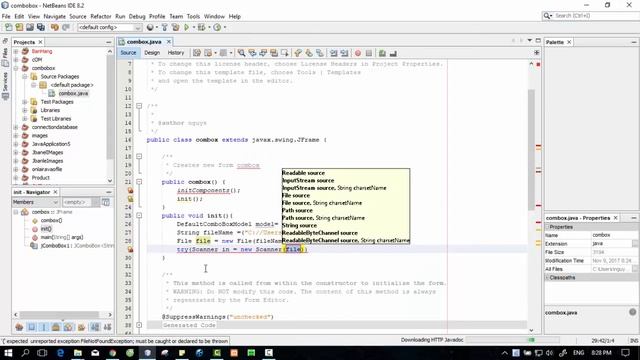Switch to the History view tab

(x=176, y=53)
